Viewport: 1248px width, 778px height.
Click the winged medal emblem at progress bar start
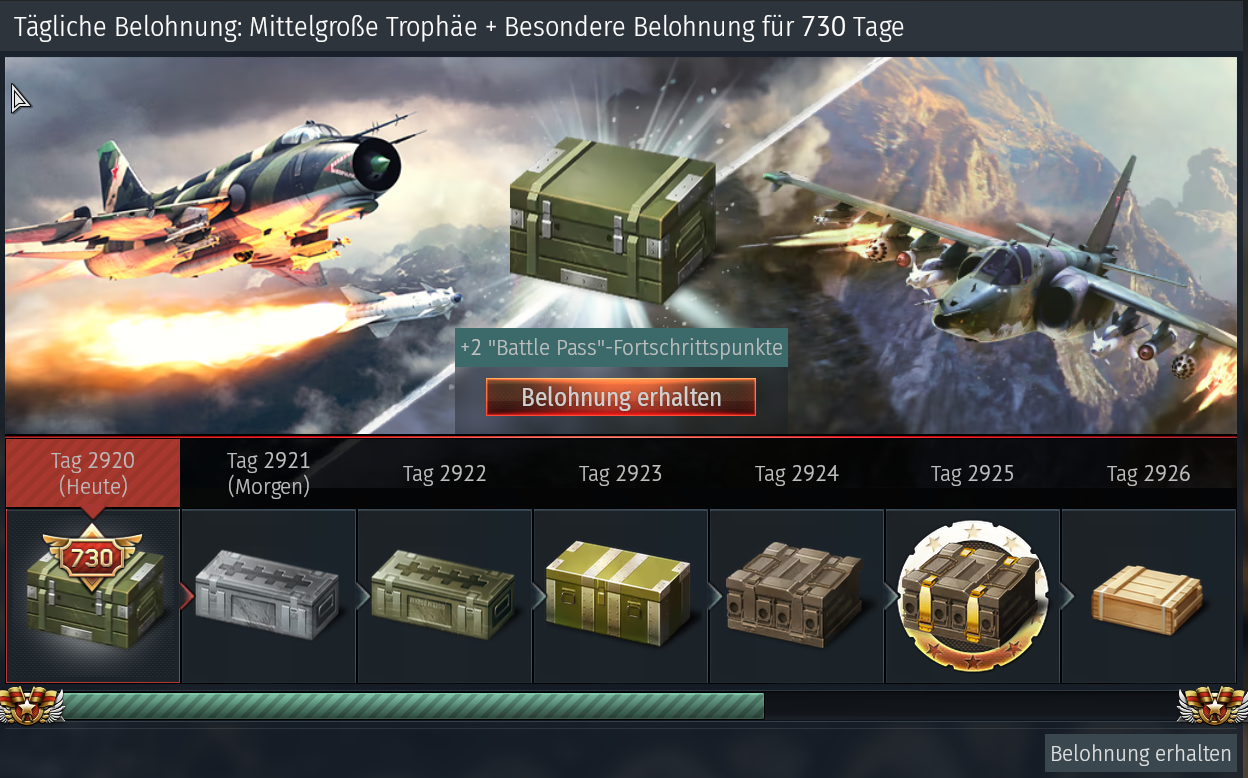coord(31,705)
